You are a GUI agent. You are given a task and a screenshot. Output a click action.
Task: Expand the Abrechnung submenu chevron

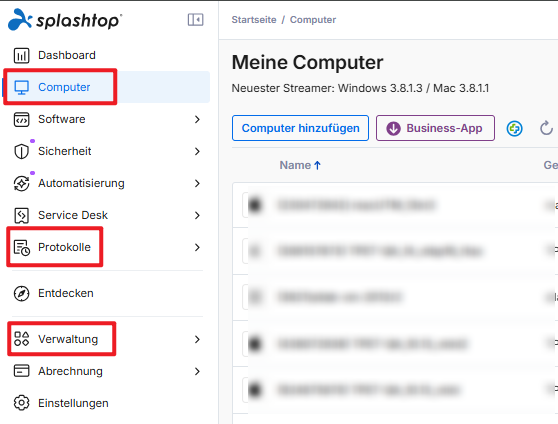[x=198, y=371]
